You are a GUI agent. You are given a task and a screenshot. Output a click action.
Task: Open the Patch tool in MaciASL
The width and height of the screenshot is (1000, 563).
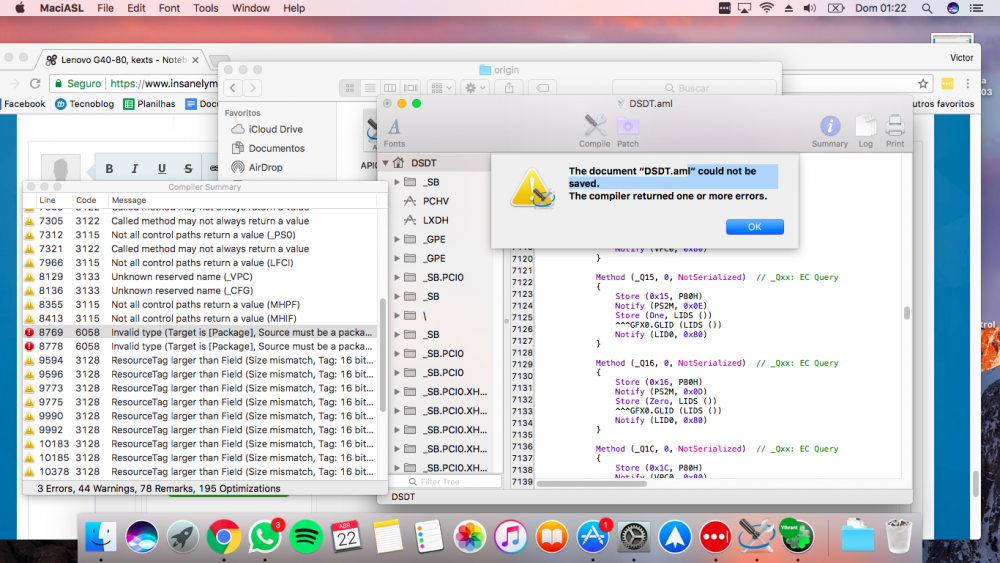pyautogui.click(x=628, y=131)
